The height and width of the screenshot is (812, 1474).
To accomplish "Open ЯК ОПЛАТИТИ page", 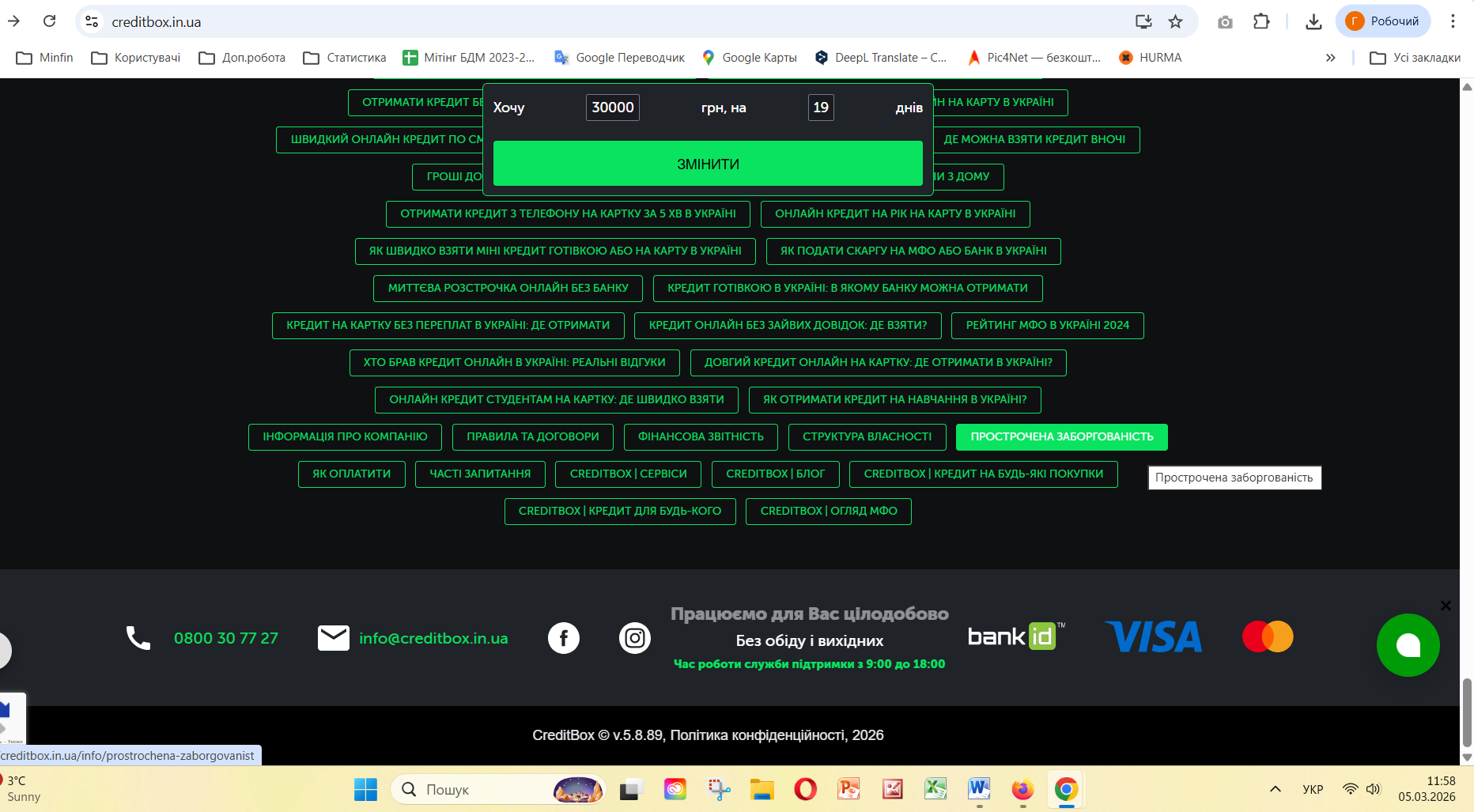I will click(x=352, y=474).
